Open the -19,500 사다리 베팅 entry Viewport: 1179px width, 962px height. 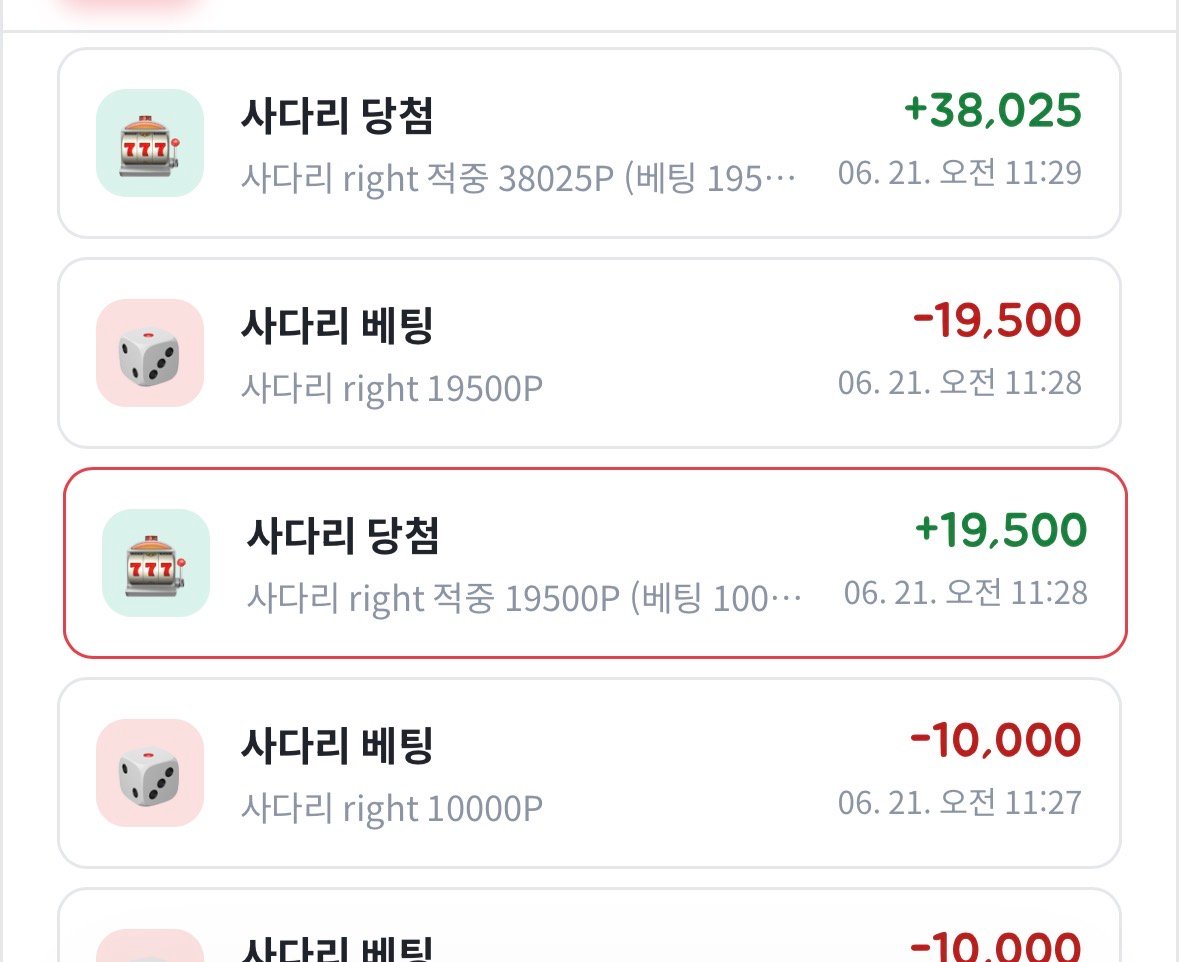pos(590,353)
